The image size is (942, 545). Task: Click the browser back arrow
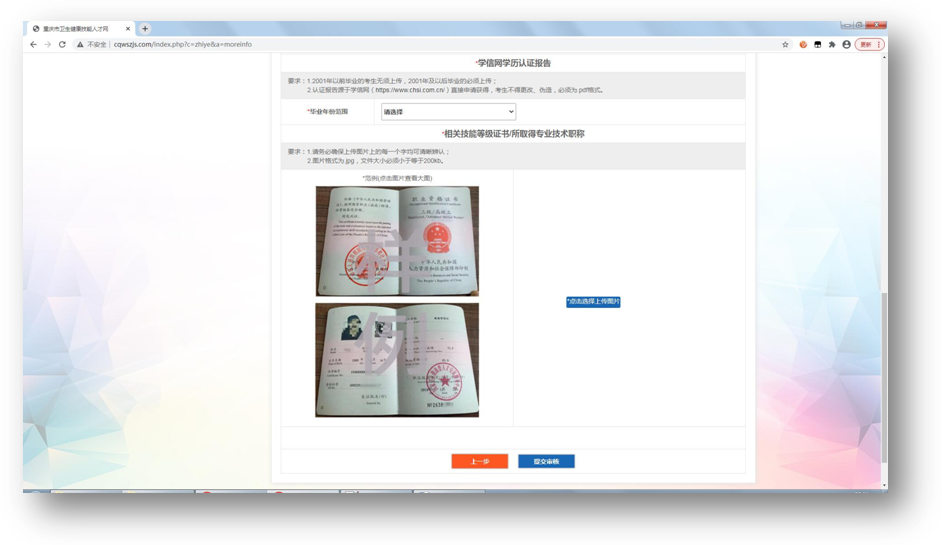[x=34, y=45]
